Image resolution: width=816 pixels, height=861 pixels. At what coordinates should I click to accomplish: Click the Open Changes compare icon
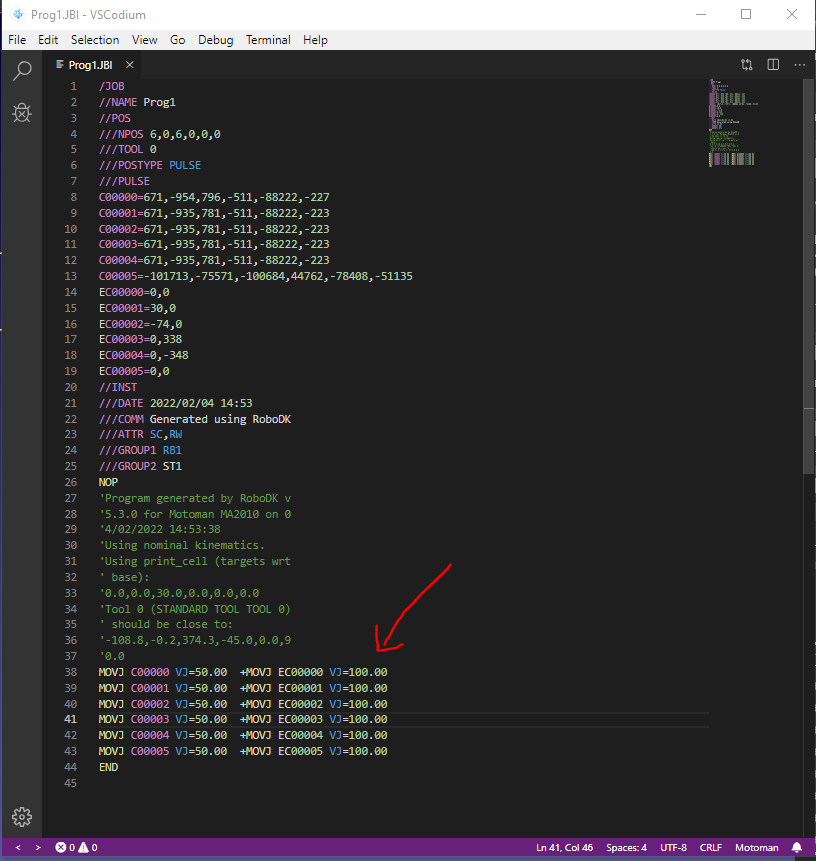[x=747, y=65]
